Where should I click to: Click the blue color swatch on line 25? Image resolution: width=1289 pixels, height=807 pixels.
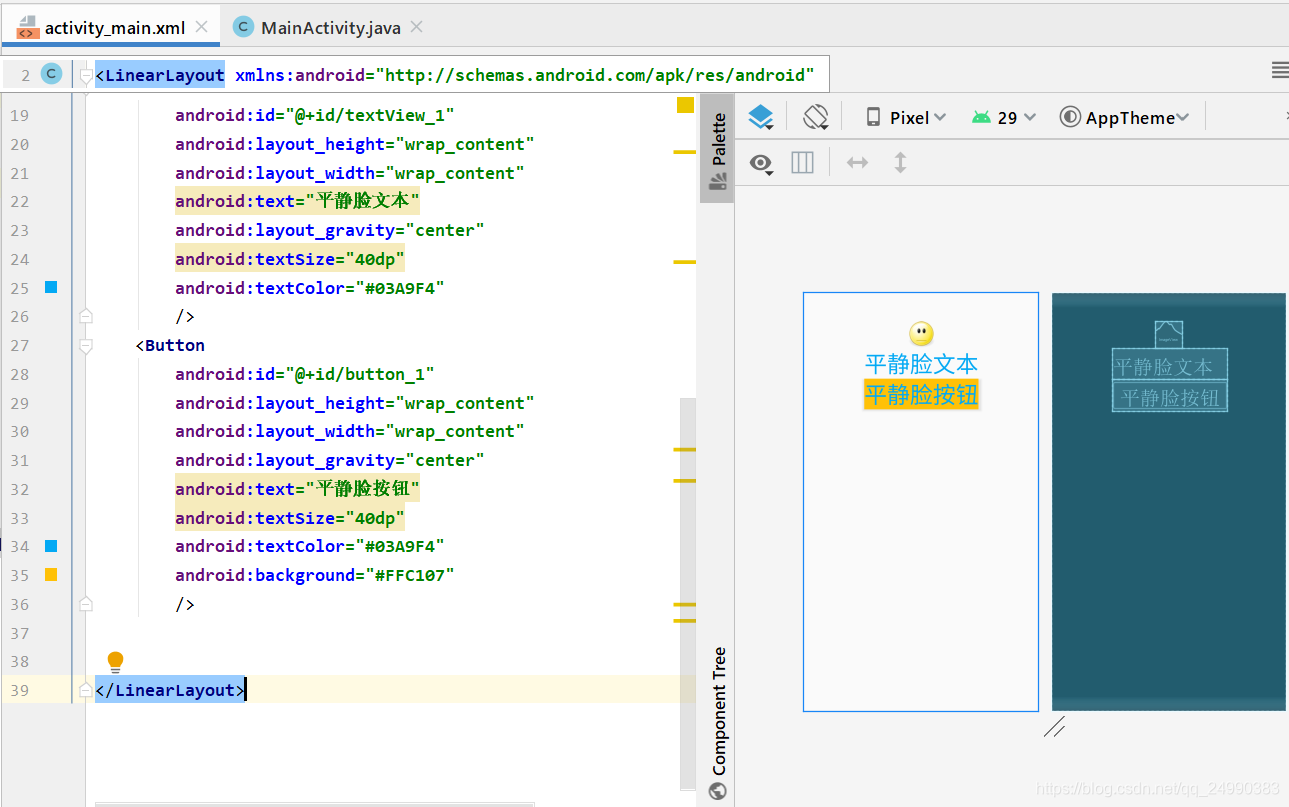pyautogui.click(x=51, y=287)
